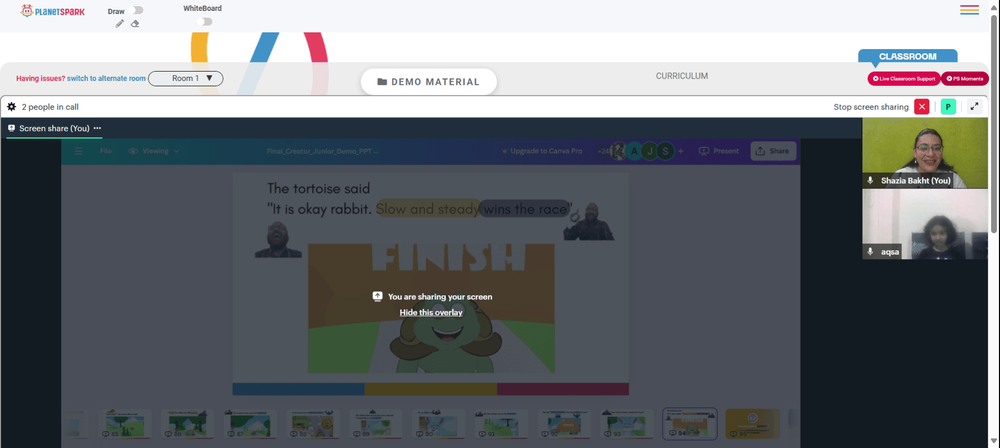
Task: Click the screen-share icon in overlay message
Action: pos(378,296)
